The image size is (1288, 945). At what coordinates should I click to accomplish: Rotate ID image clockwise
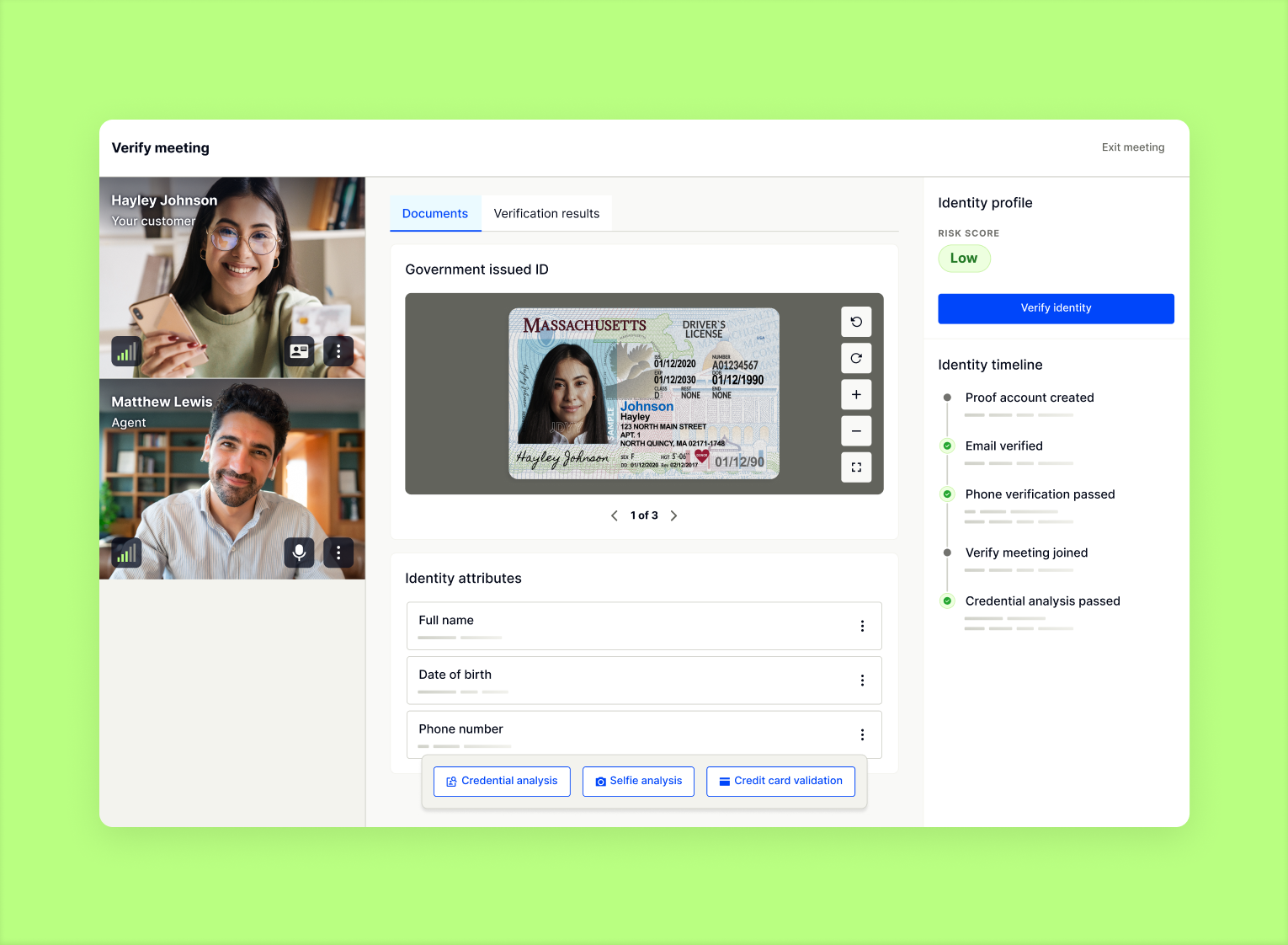coord(856,358)
